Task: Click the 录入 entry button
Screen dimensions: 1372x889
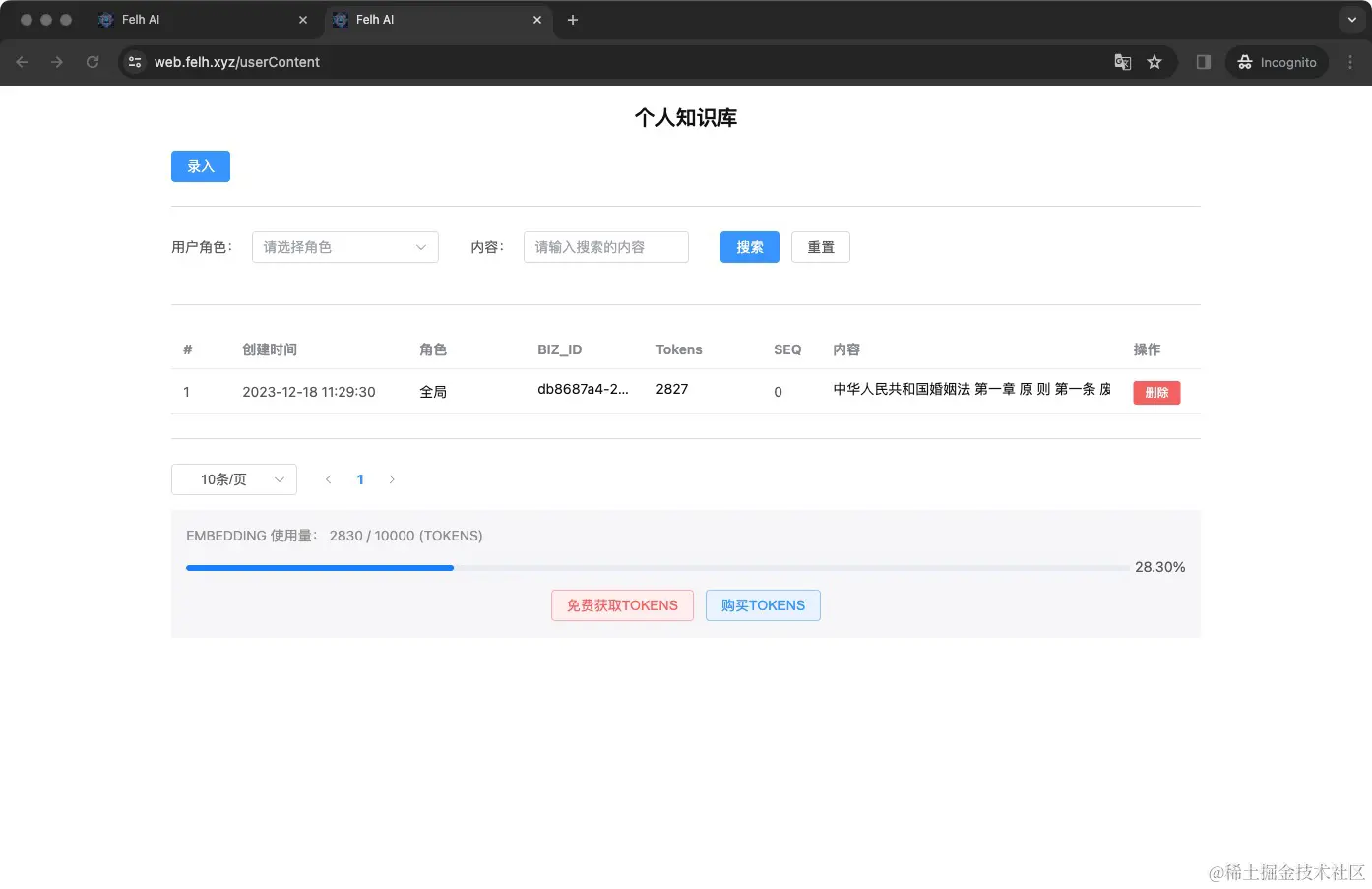Action: coord(200,166)
